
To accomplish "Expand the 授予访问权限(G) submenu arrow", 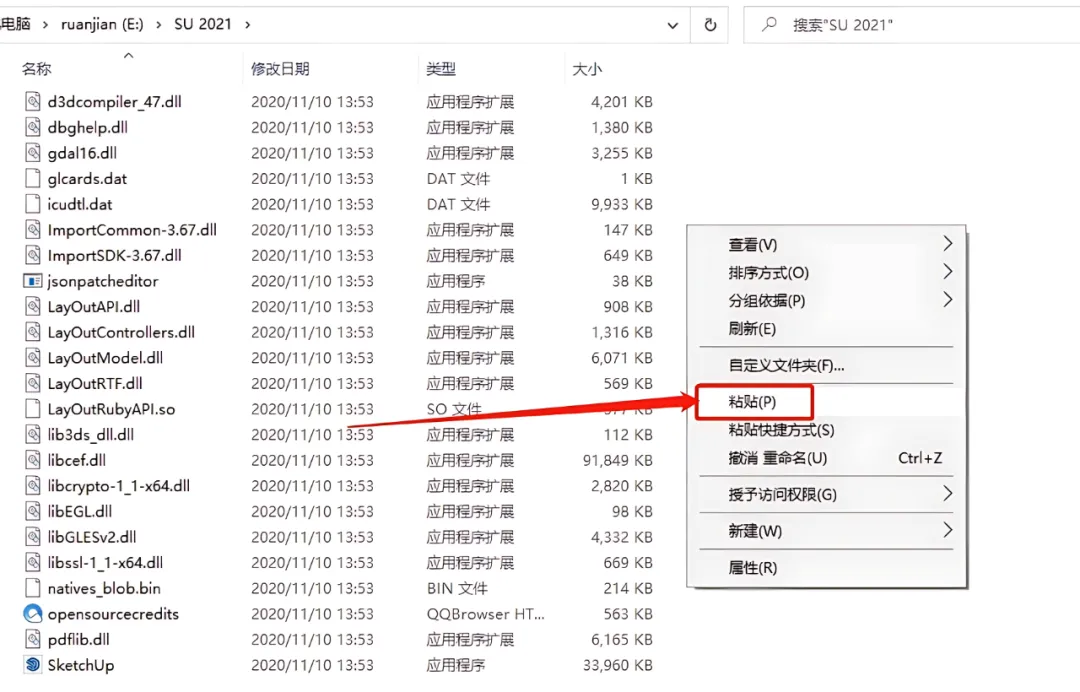I will pyautogui.click(x=948, y=493).
